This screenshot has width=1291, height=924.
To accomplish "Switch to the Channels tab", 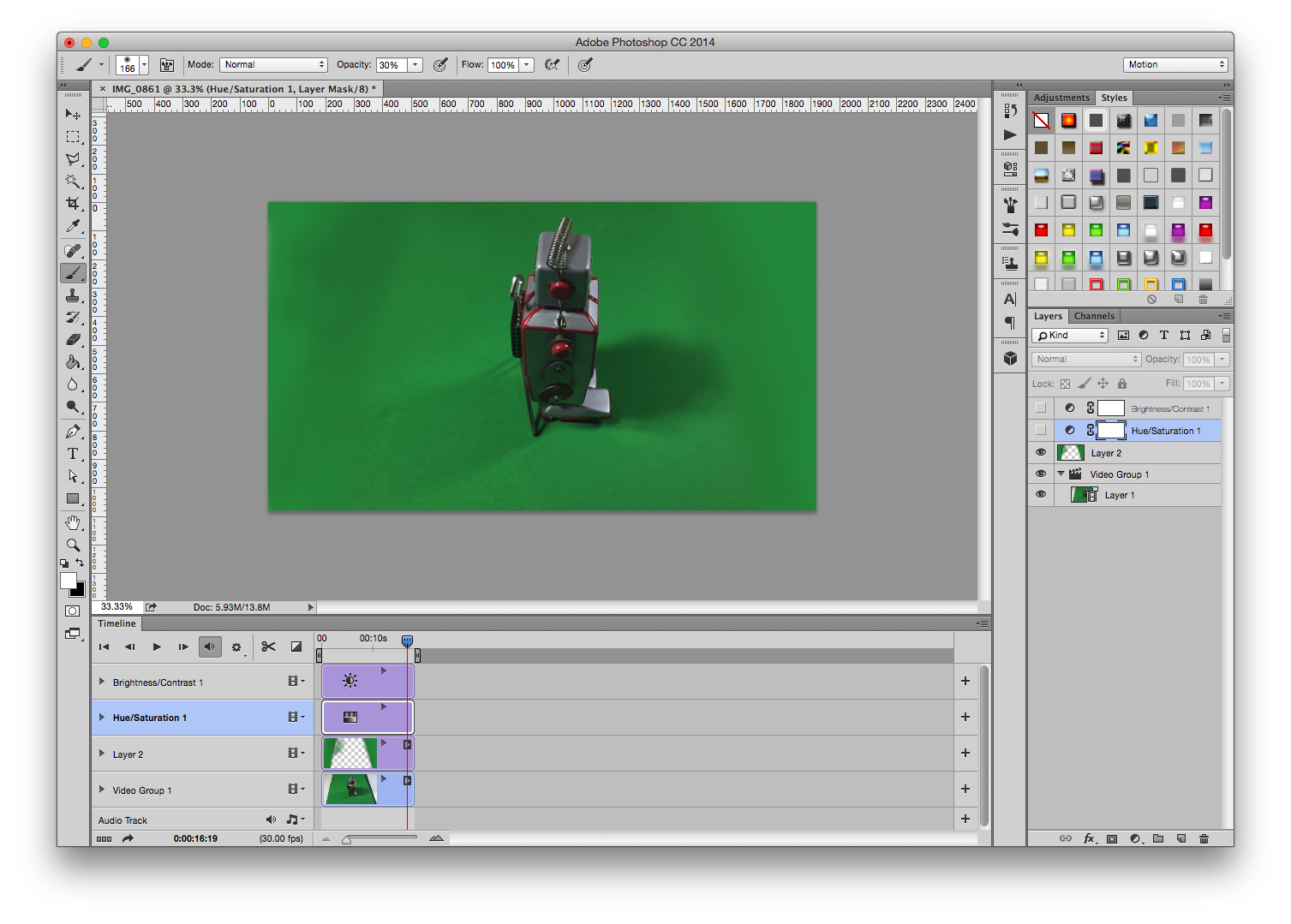I will click(1095, 316).
